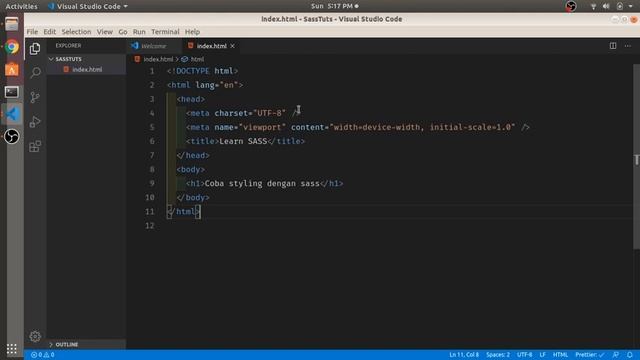The image size is (640, 360).
Task: Open the Terminal menu
Action: point(165,32)
